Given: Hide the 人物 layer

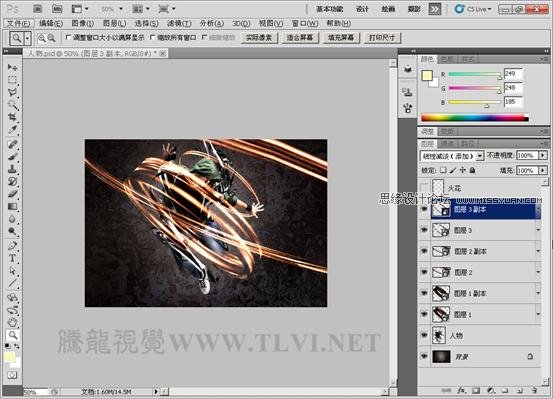Looking at the screenshot, I should tap(424, 335).
